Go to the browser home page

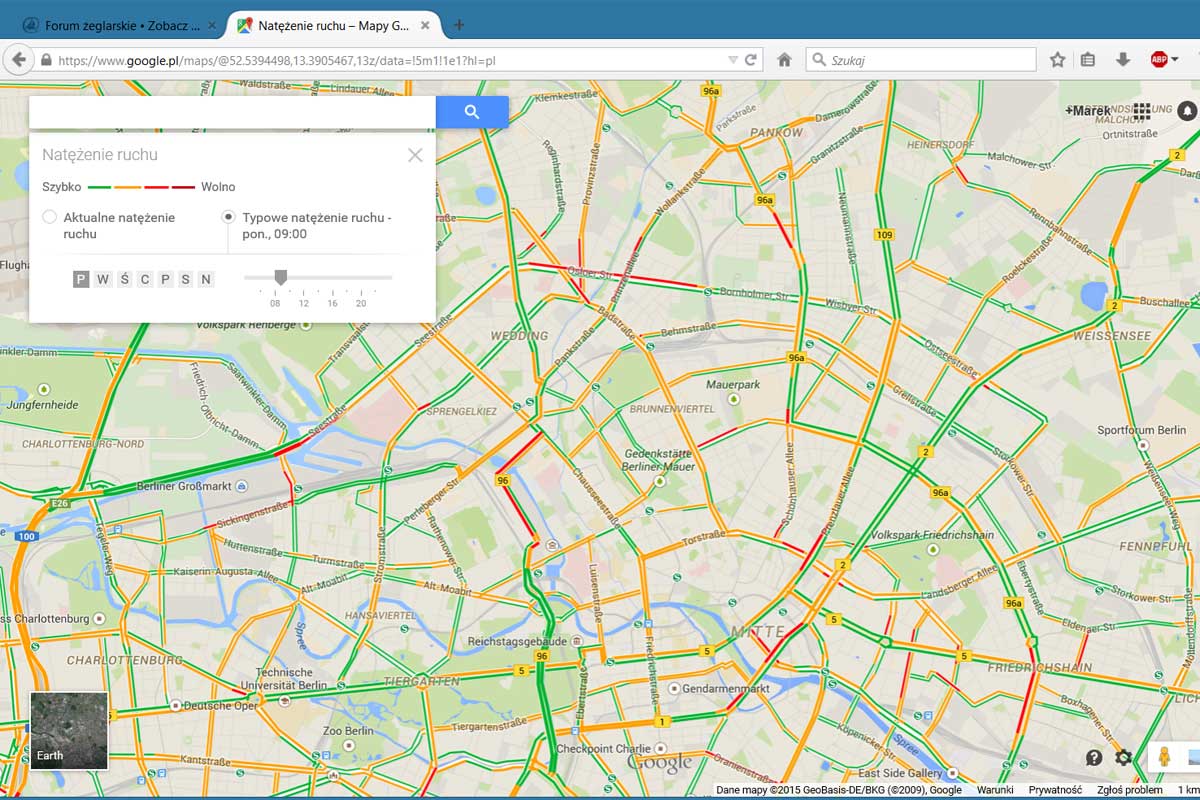785,60
